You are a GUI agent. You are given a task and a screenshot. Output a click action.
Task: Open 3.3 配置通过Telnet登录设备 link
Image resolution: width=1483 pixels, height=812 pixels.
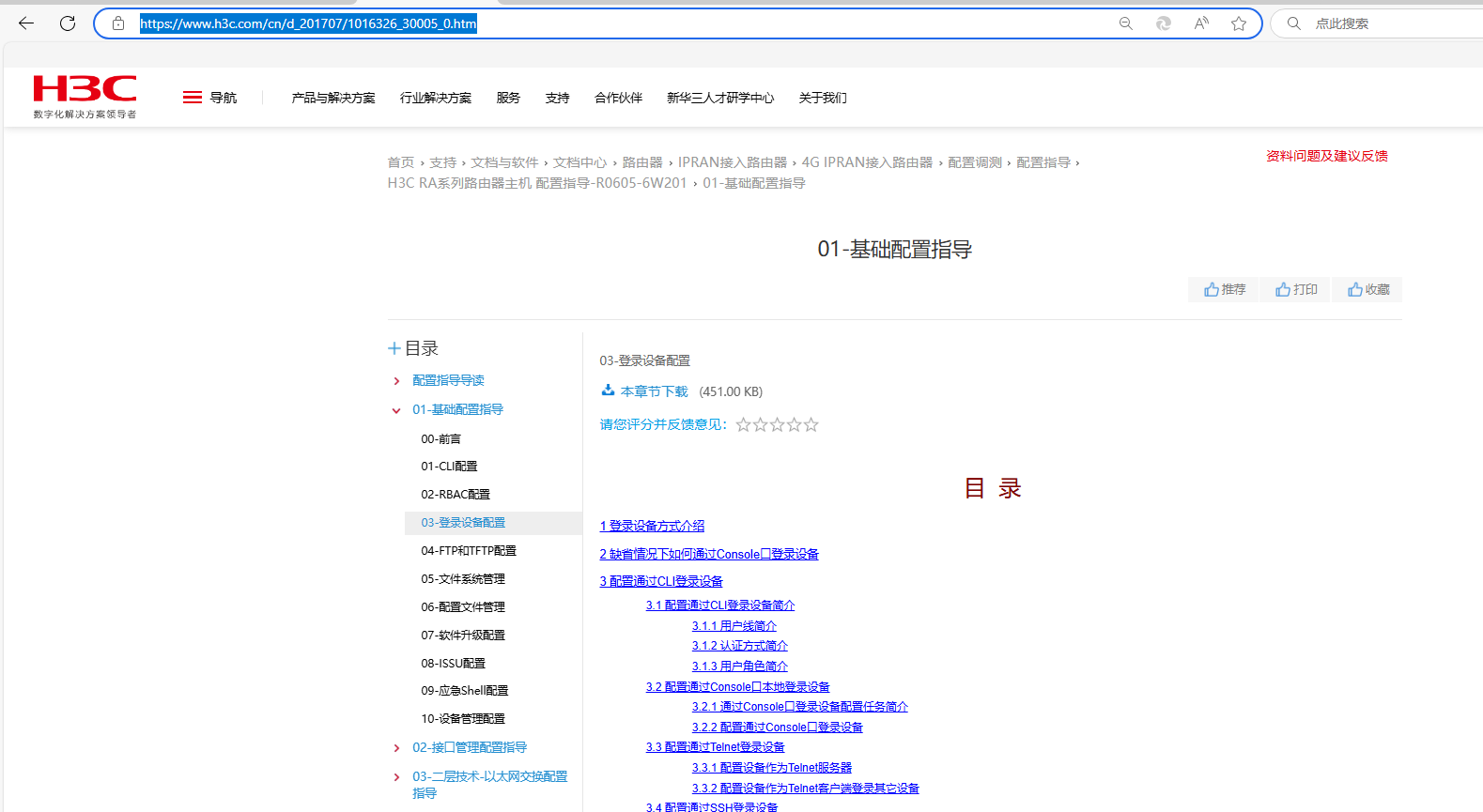716,747
